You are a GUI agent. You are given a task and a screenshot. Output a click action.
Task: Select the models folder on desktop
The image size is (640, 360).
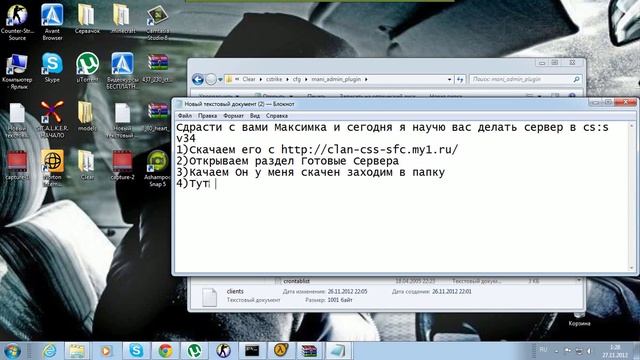click(87, 117)
